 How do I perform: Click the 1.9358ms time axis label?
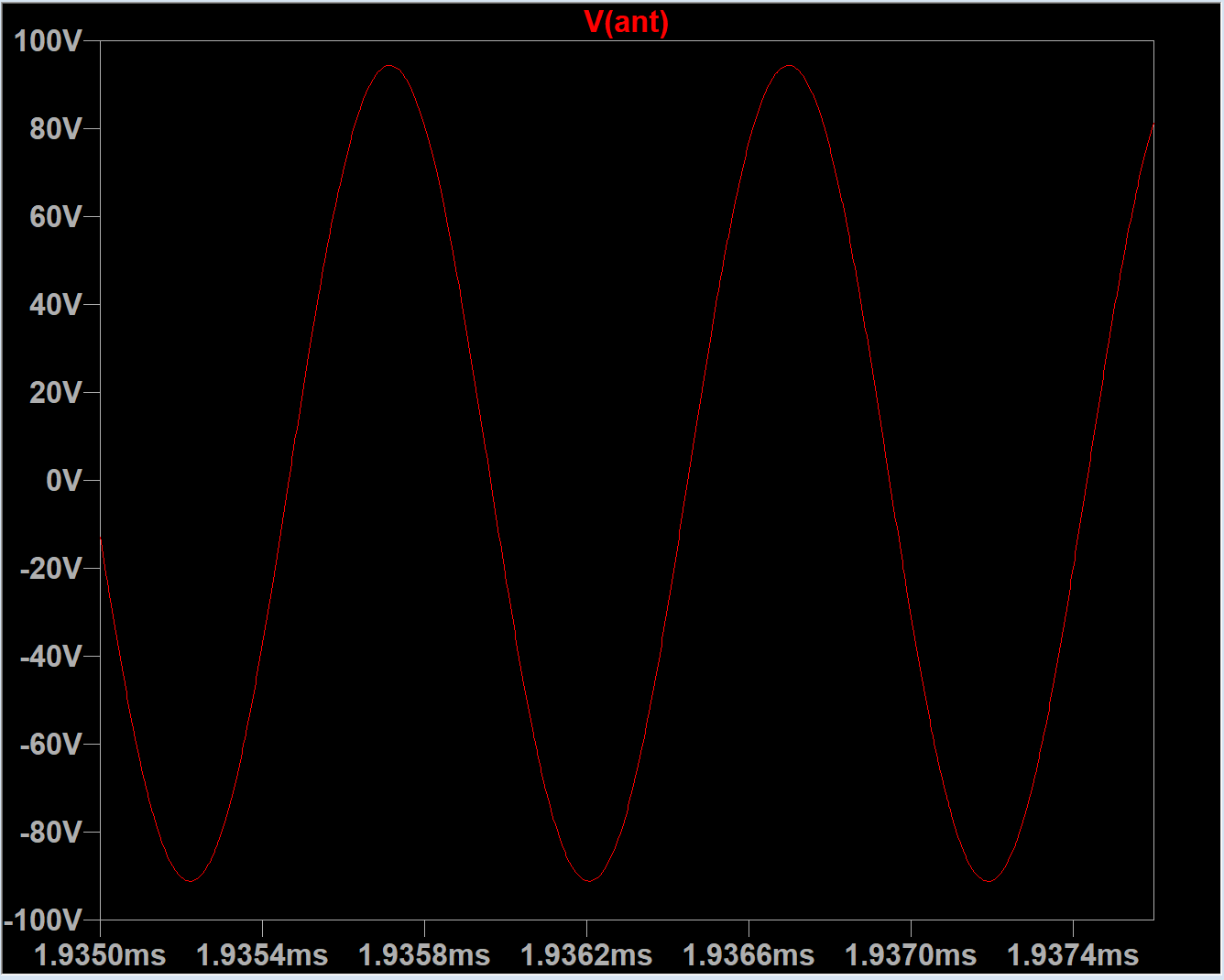point(424,955)
